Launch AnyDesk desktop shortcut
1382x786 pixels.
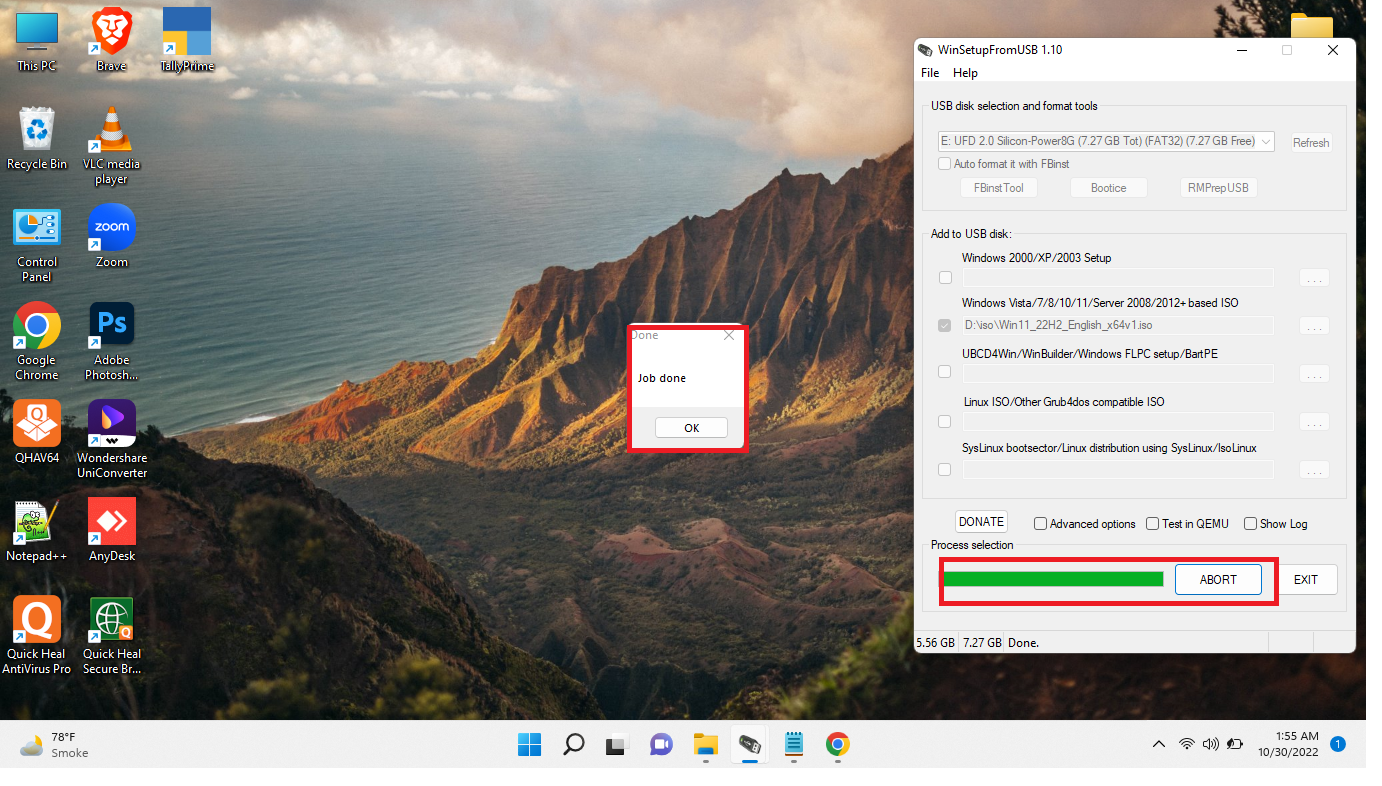coord(111,530)
